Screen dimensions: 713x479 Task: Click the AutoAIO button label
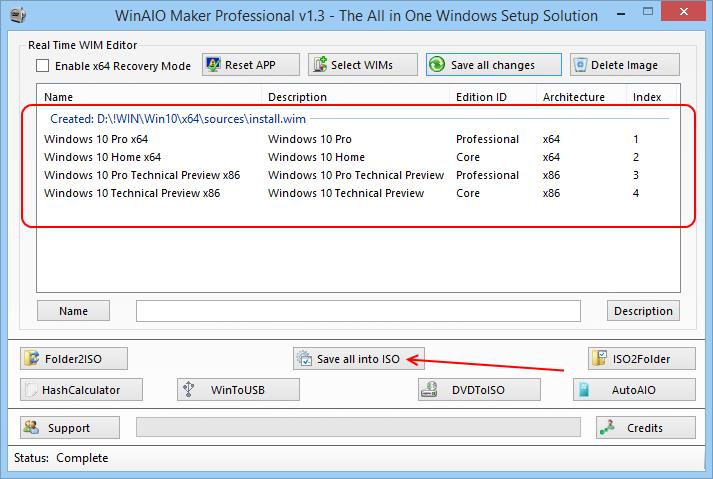633,390
